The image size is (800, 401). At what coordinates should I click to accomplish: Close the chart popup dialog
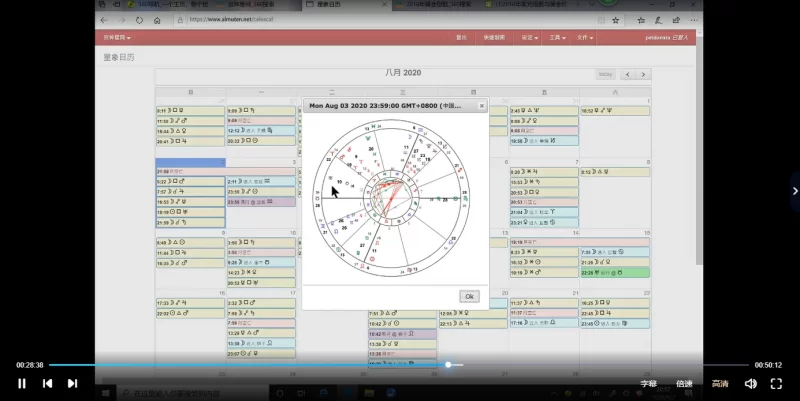click(x=481, y=105)
